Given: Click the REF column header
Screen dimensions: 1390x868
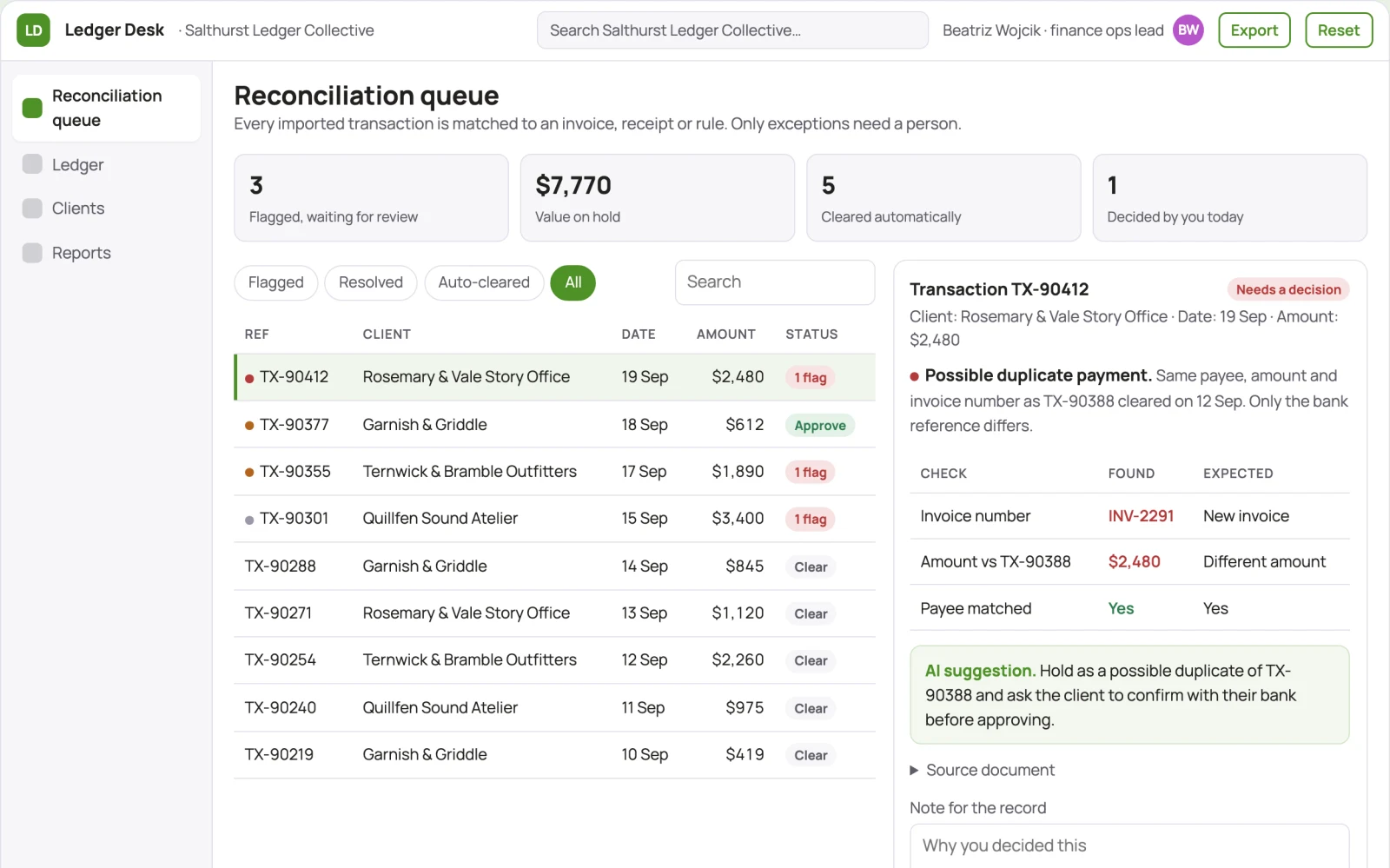Looking at the screenshot, I should pyautogui.click(x=257, y=335).
